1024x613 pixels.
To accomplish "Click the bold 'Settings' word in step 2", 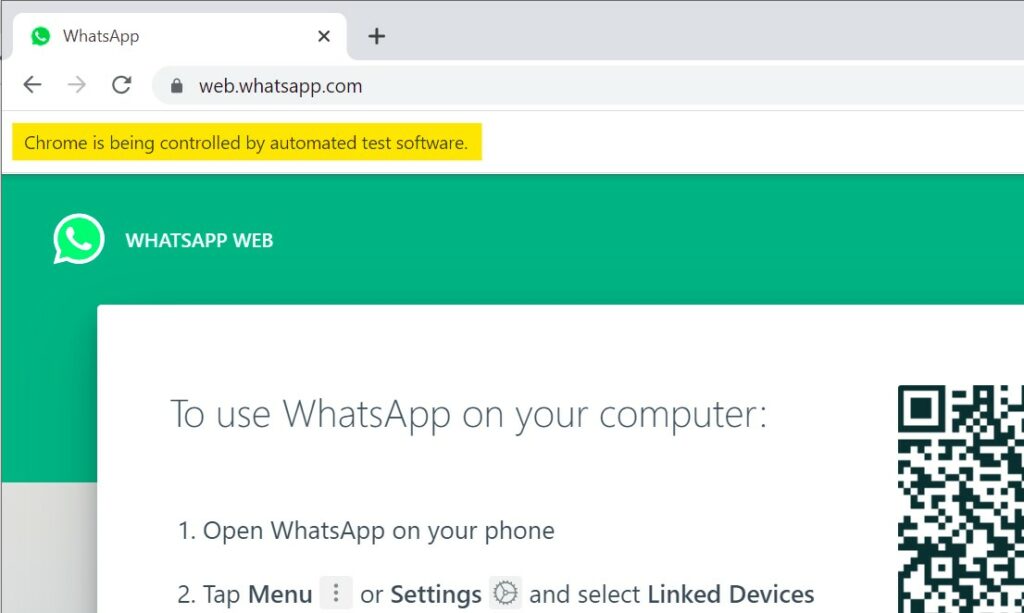I will pos(436,595).
